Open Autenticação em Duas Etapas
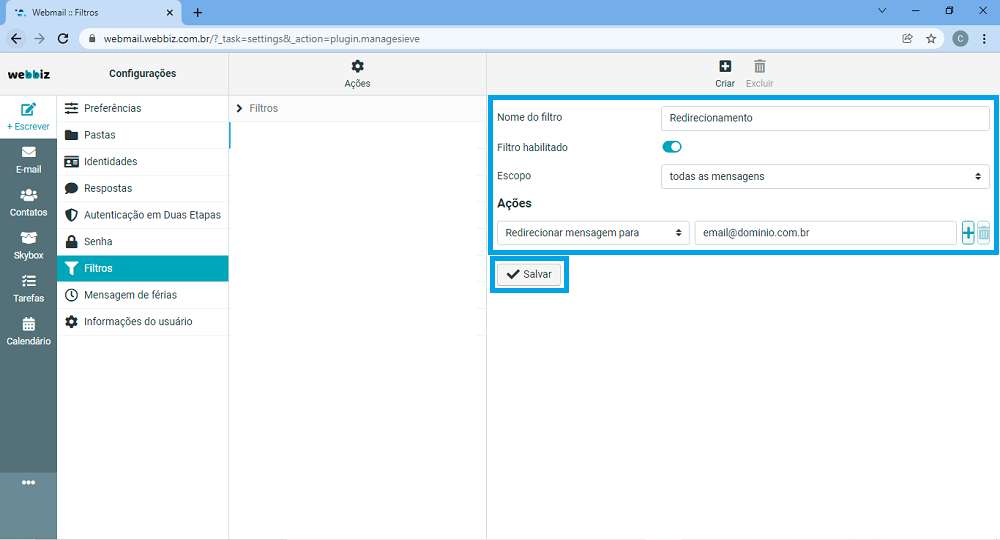 [x=152, y=215]
